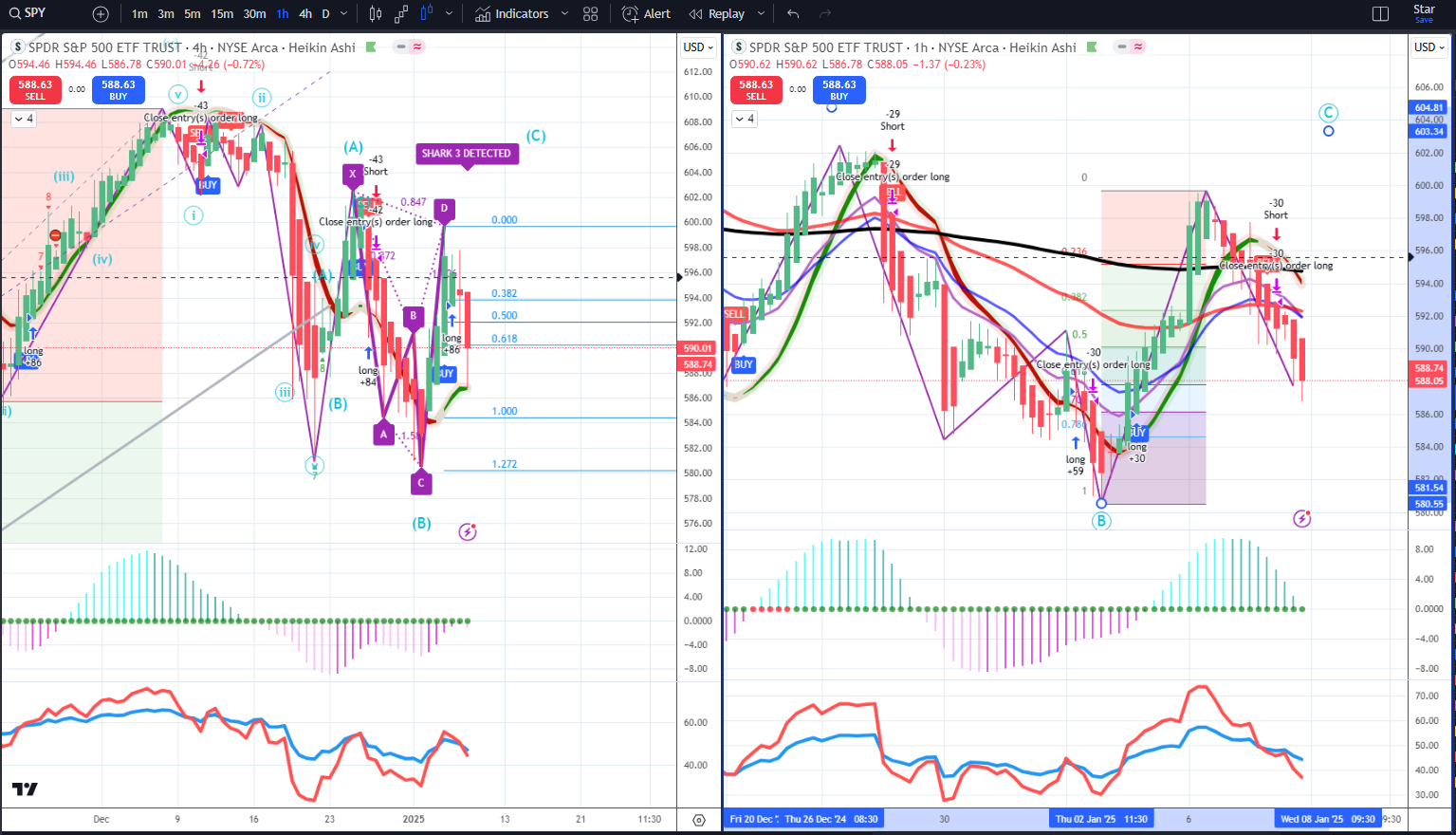1456x835 pixels.
Task: Click the lightning events icon on 4h chart
Action: [x=468, y=531]
